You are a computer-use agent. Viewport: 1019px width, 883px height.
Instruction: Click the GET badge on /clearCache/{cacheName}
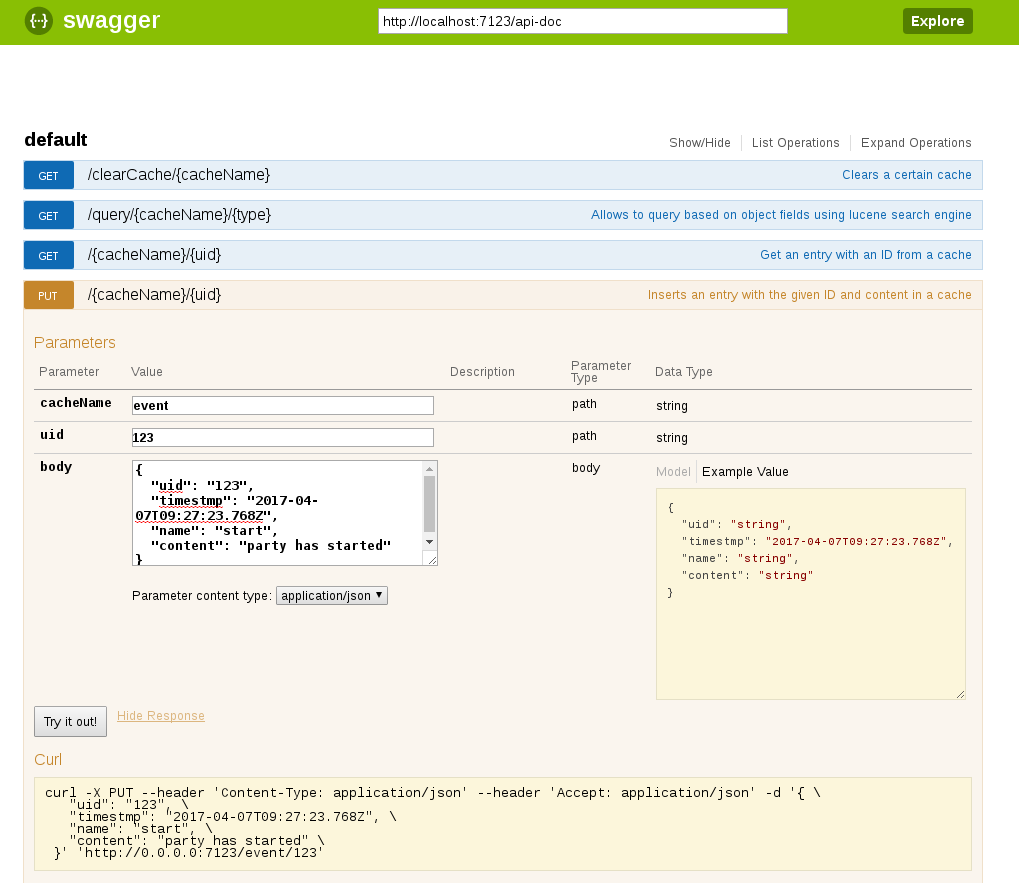pos(48,175)
